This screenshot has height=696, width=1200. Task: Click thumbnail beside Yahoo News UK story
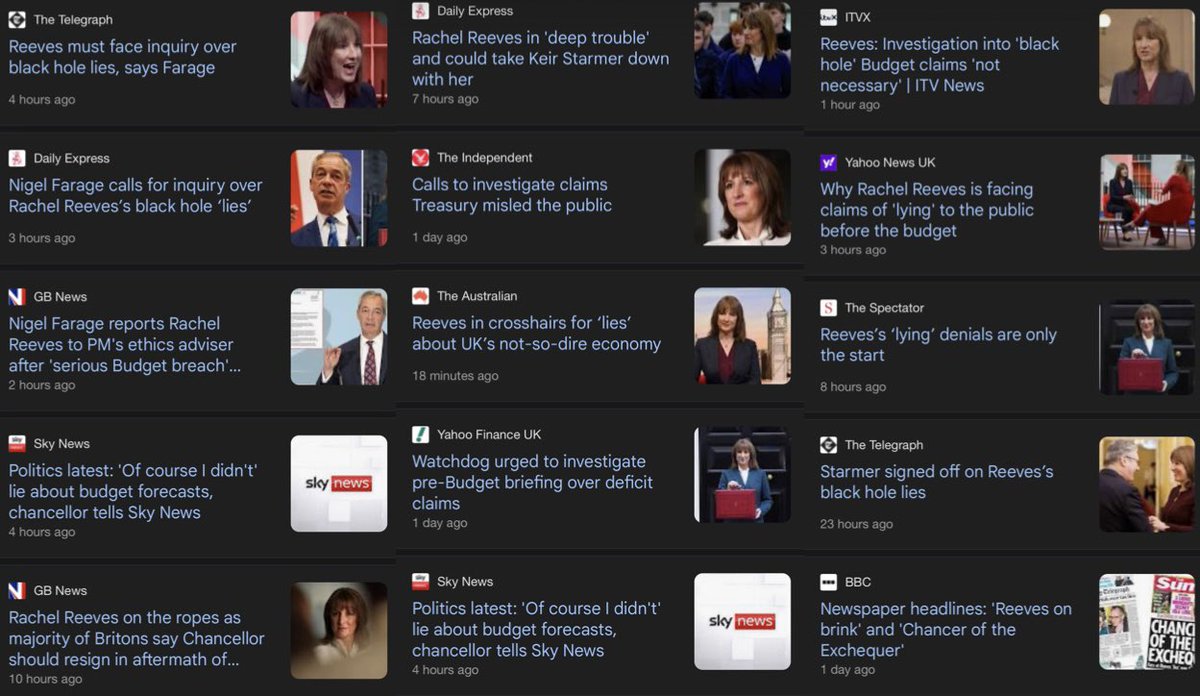tap(1147, 202)
